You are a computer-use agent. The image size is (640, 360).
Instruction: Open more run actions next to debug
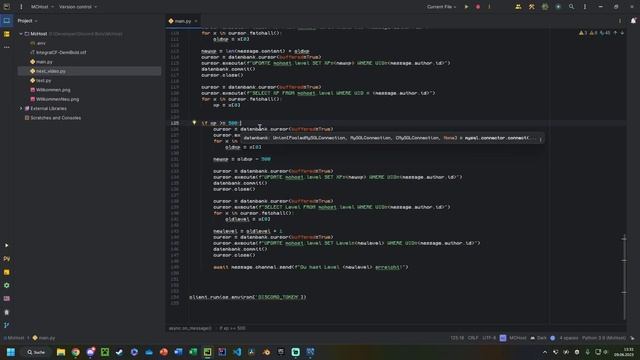coord(489,7)
